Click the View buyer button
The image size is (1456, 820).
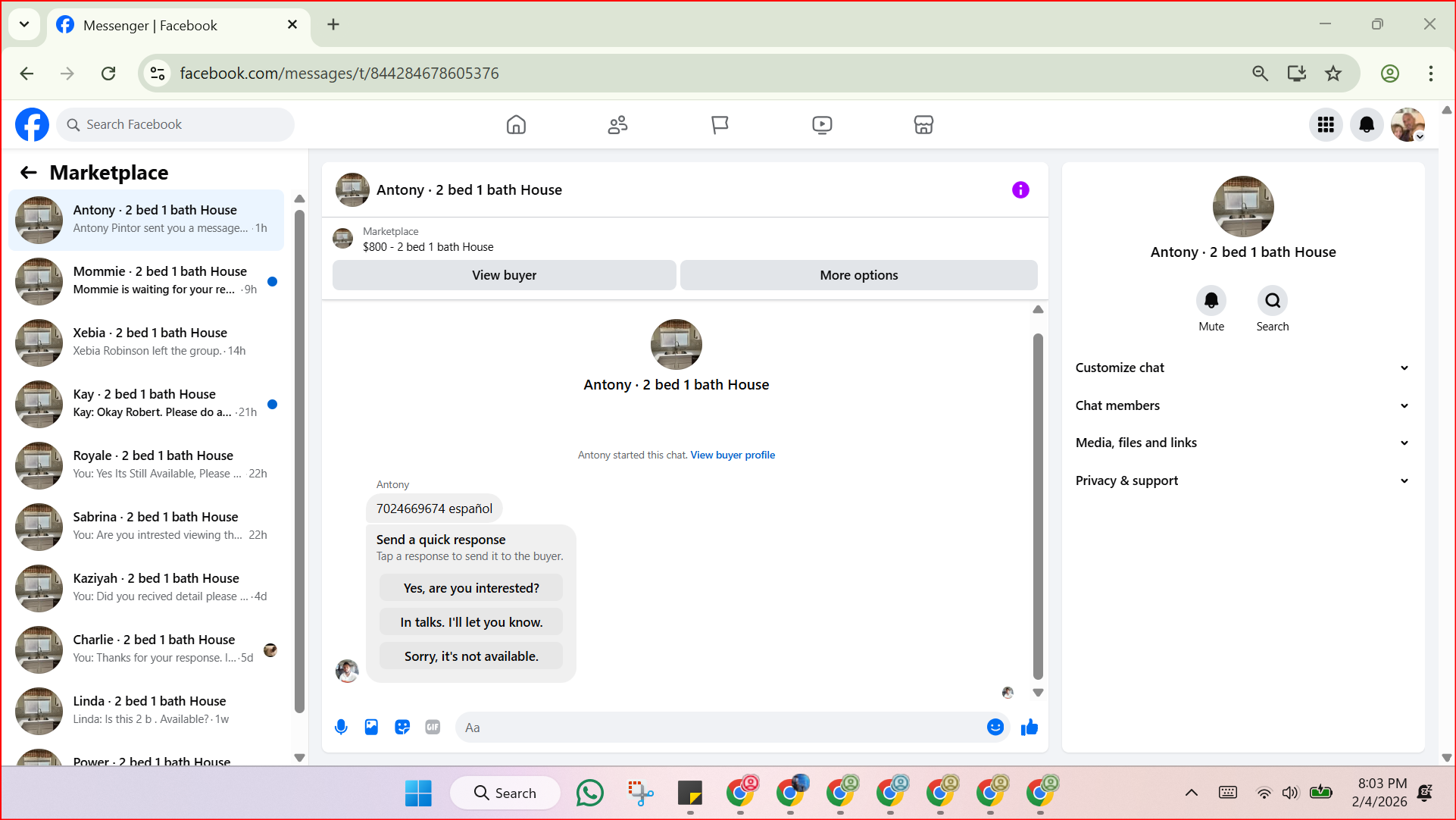(x=504, y=275)
